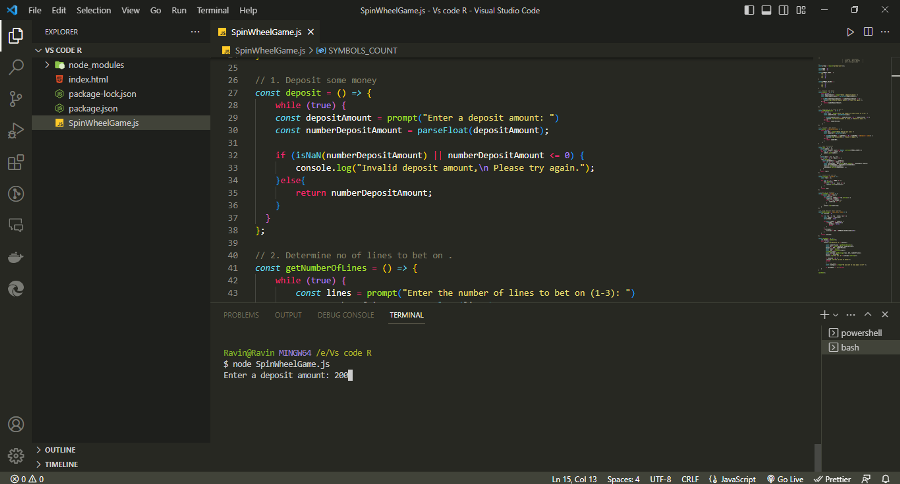Open the Help menu
Screen dimensions: 900x484
(x=248, y=10)
